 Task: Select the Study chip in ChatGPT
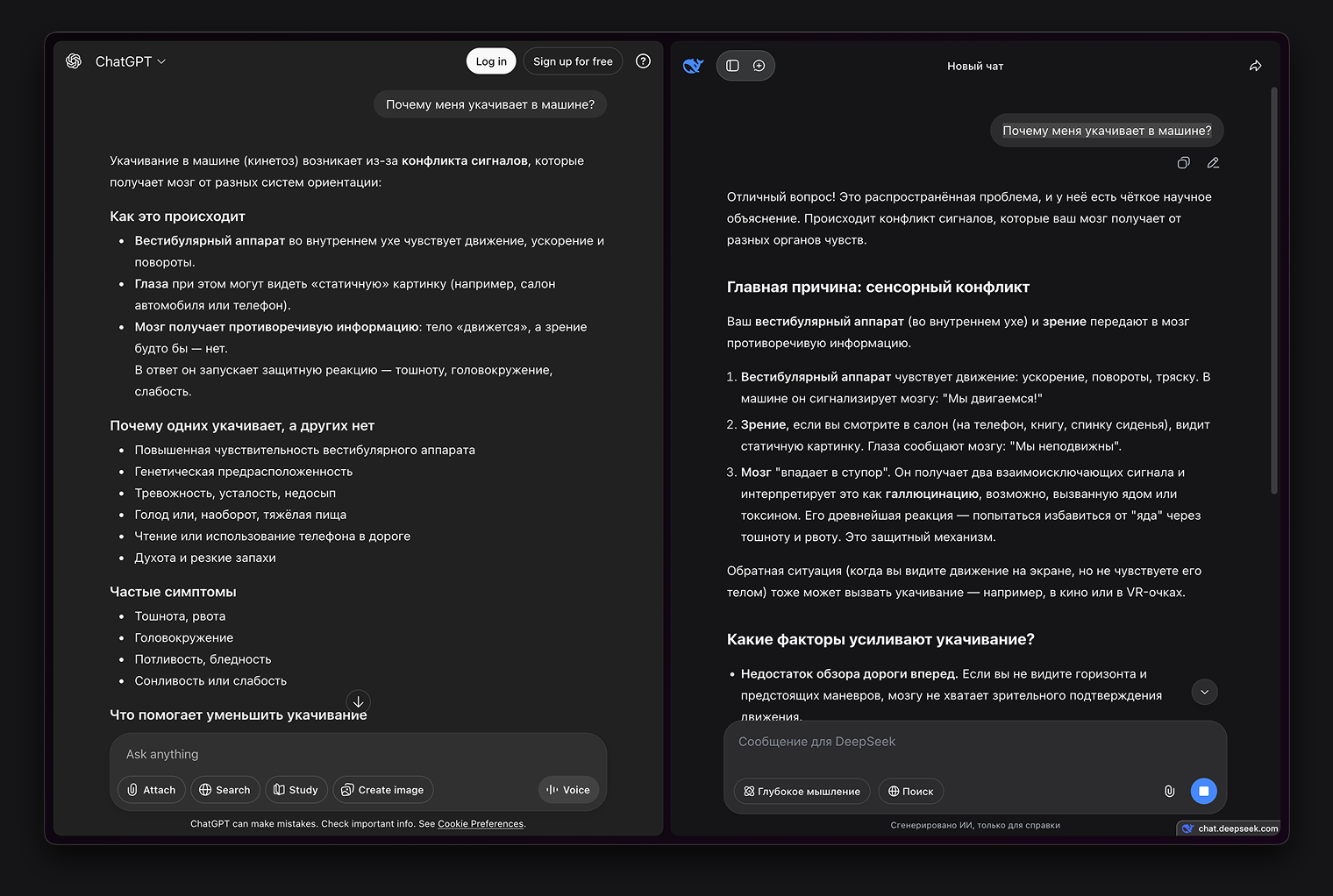click(x=296, y=789)
